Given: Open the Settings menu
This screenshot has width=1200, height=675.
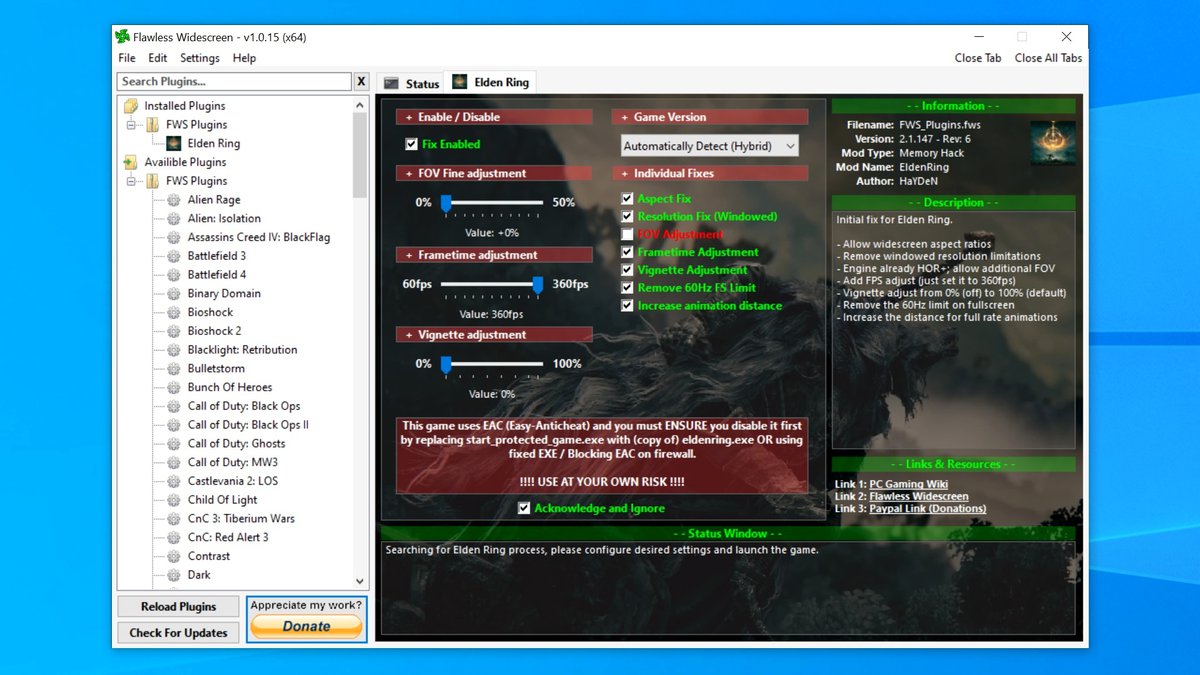Looking at the screenshot, I should coord(199,58).
